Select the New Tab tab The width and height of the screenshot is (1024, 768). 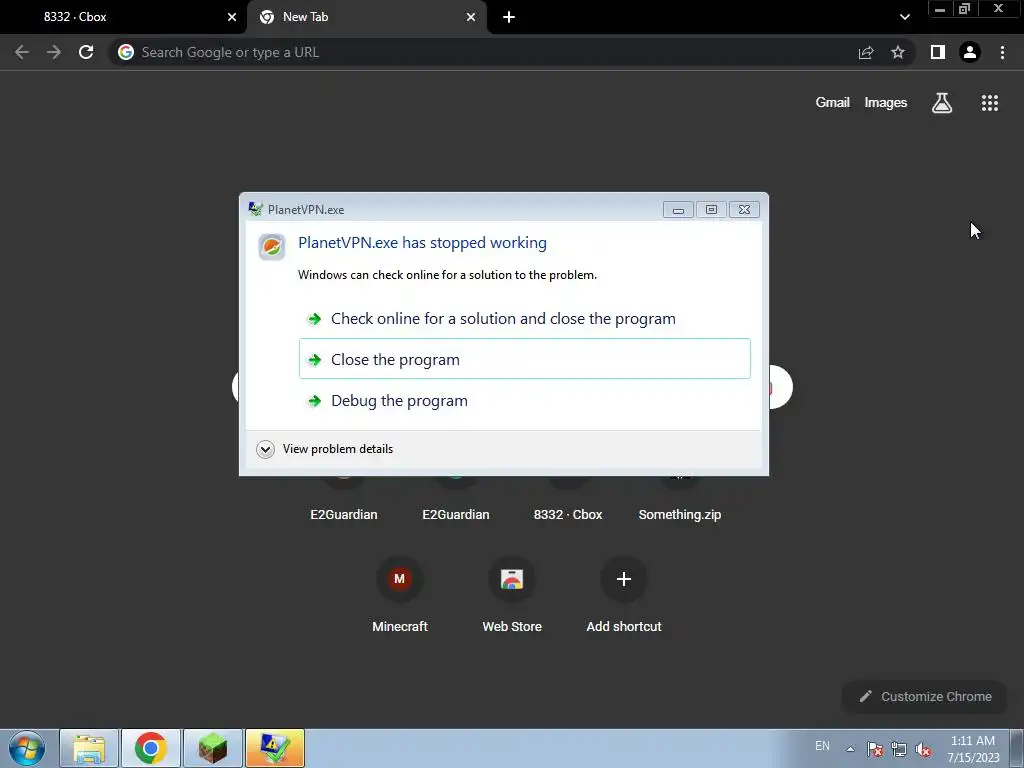click(367, 17)
